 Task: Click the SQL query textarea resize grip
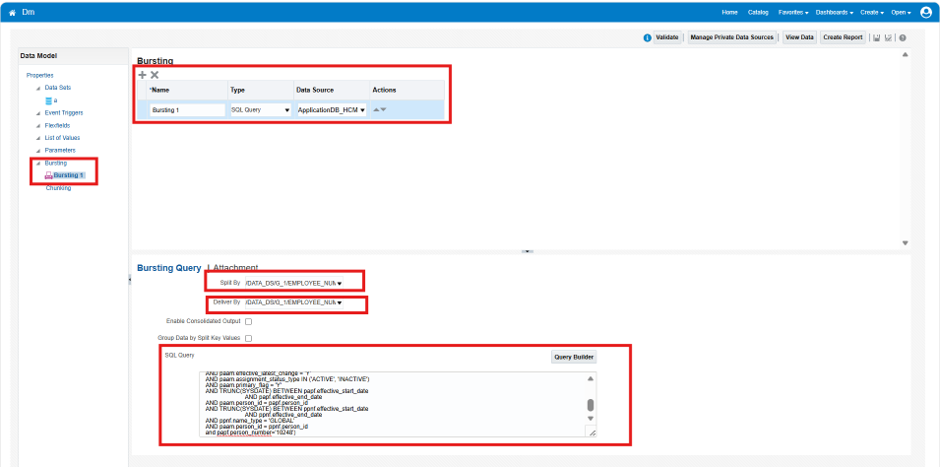(x=592, y=433)
